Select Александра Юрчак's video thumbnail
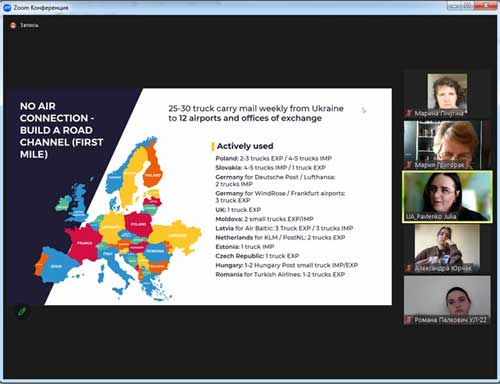 point(447,249)
